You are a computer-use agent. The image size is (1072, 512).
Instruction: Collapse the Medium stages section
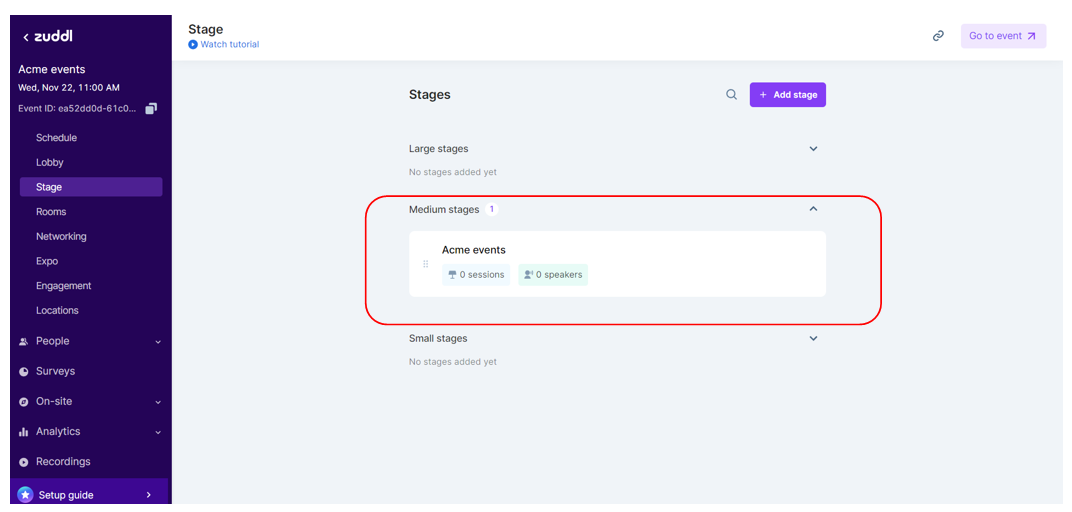click(813, 209)
